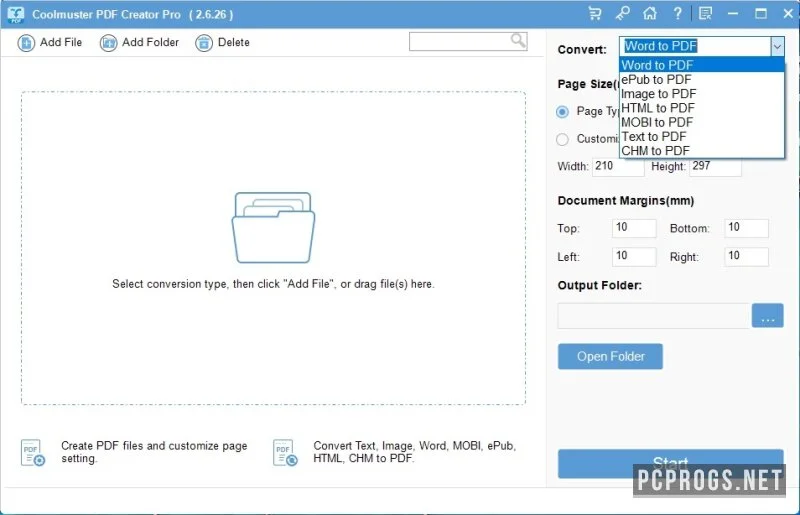Select the Page Type radio button
The height and width of the screenshot is (515, 800).
pos(562,112)
